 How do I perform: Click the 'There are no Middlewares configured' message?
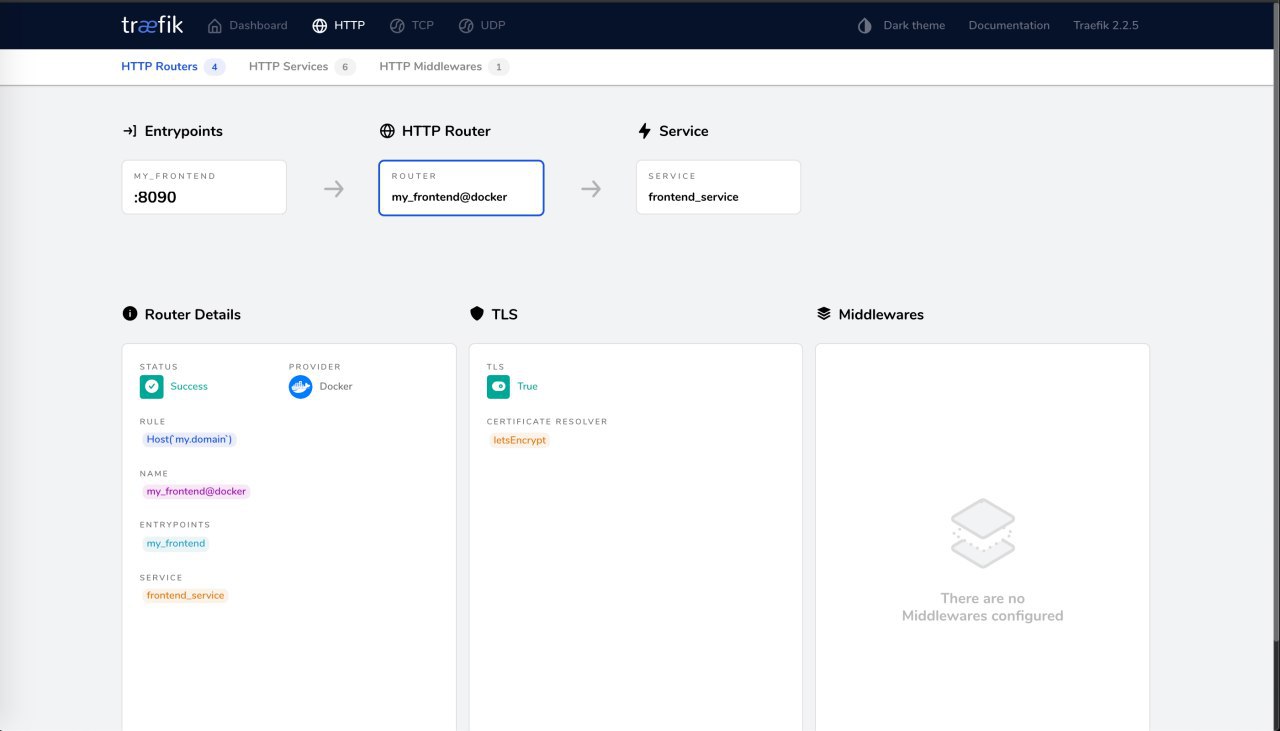click(x=982, y=607)
